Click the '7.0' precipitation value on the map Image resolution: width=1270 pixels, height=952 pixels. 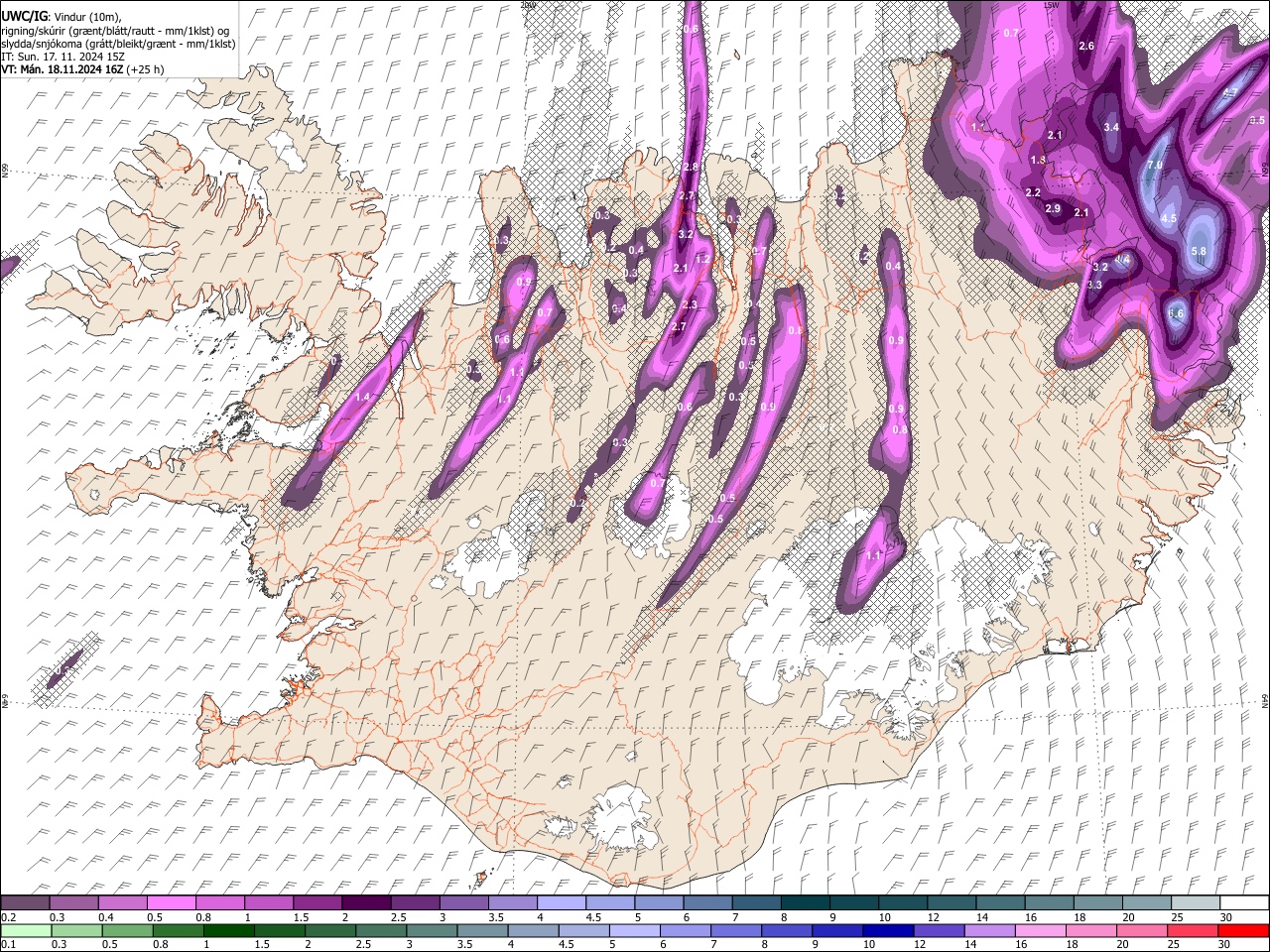click(x=1155, y=165)
